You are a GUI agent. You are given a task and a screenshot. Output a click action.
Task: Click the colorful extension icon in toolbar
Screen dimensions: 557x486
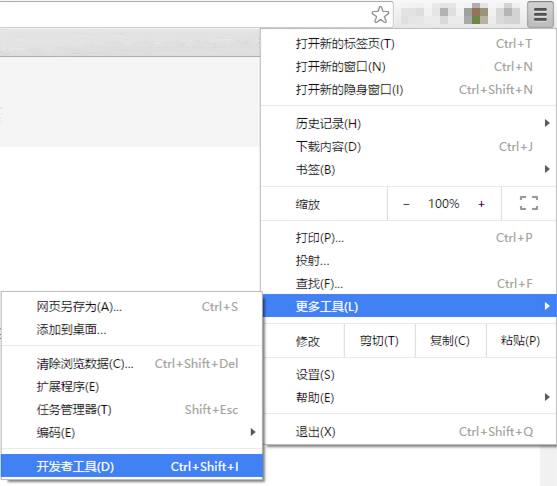476,15
